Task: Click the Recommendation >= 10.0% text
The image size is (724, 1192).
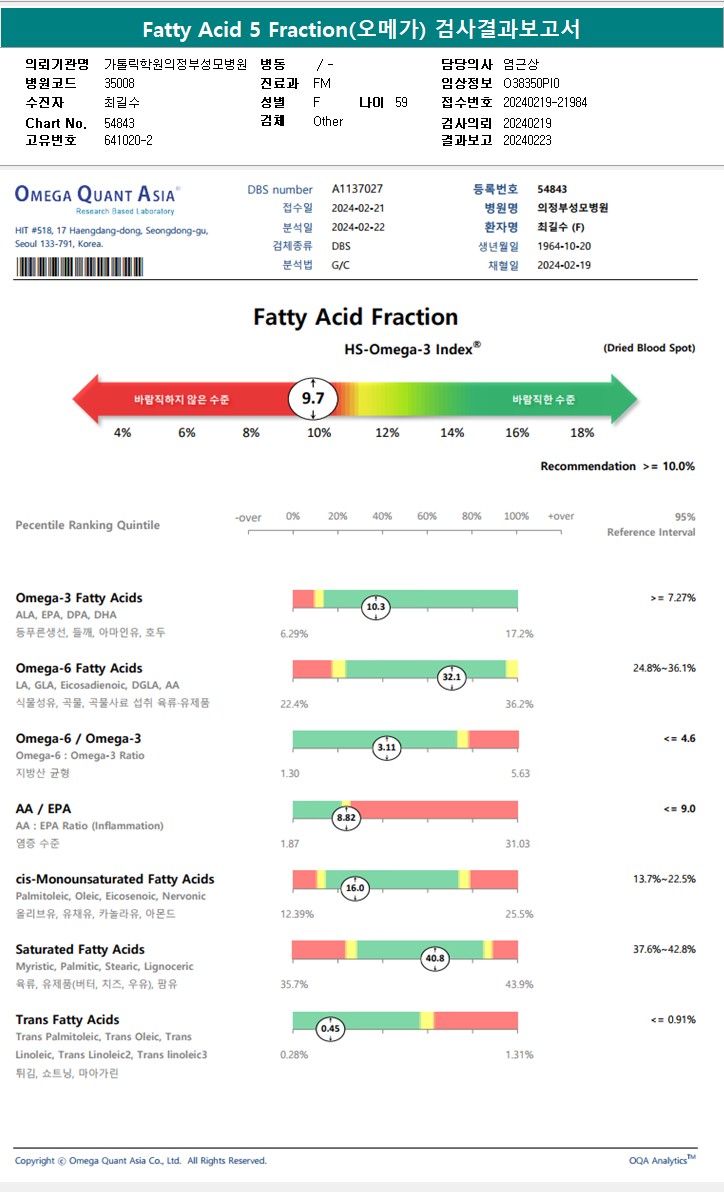Action: (617, 466)
